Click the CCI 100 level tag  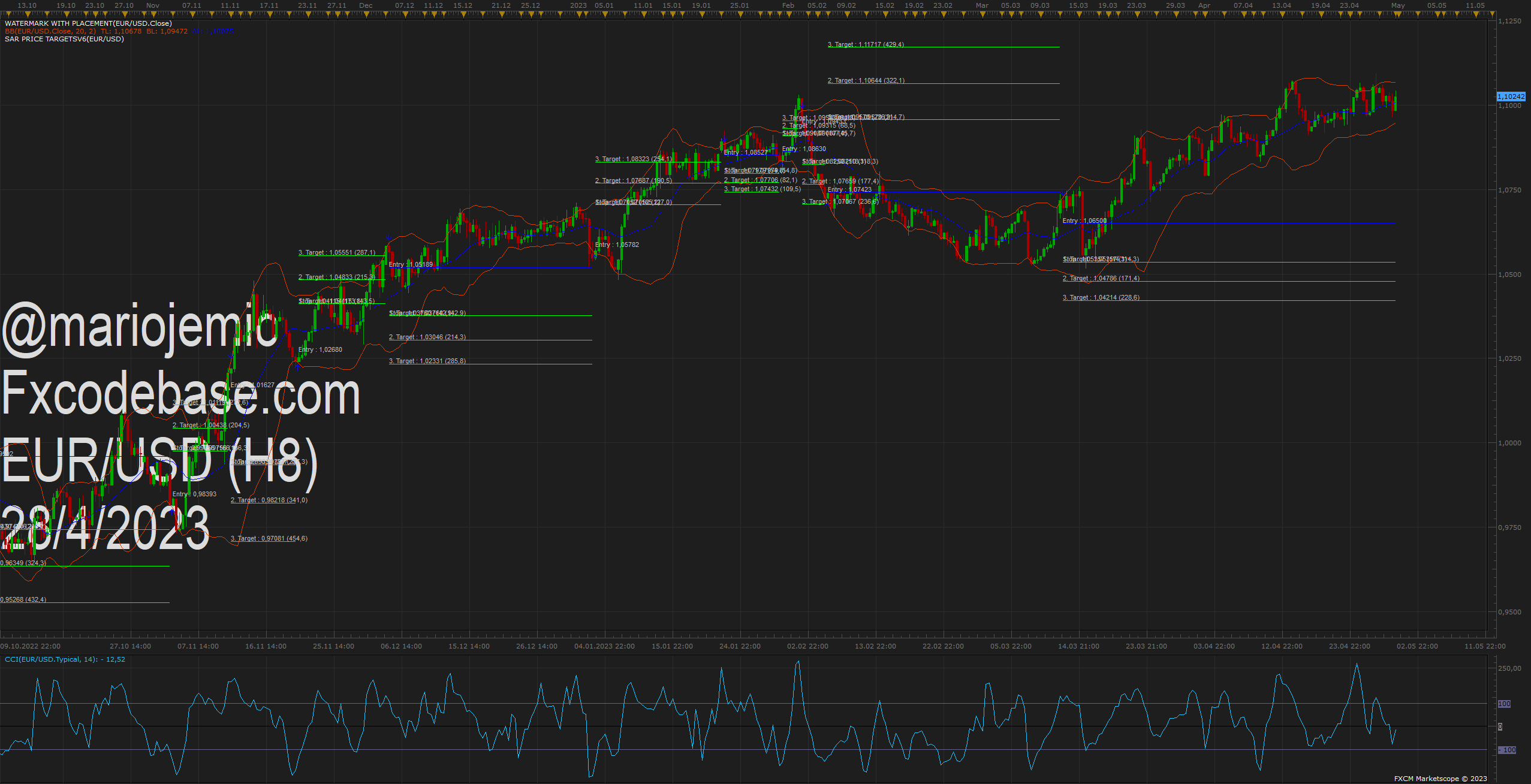1504,704
